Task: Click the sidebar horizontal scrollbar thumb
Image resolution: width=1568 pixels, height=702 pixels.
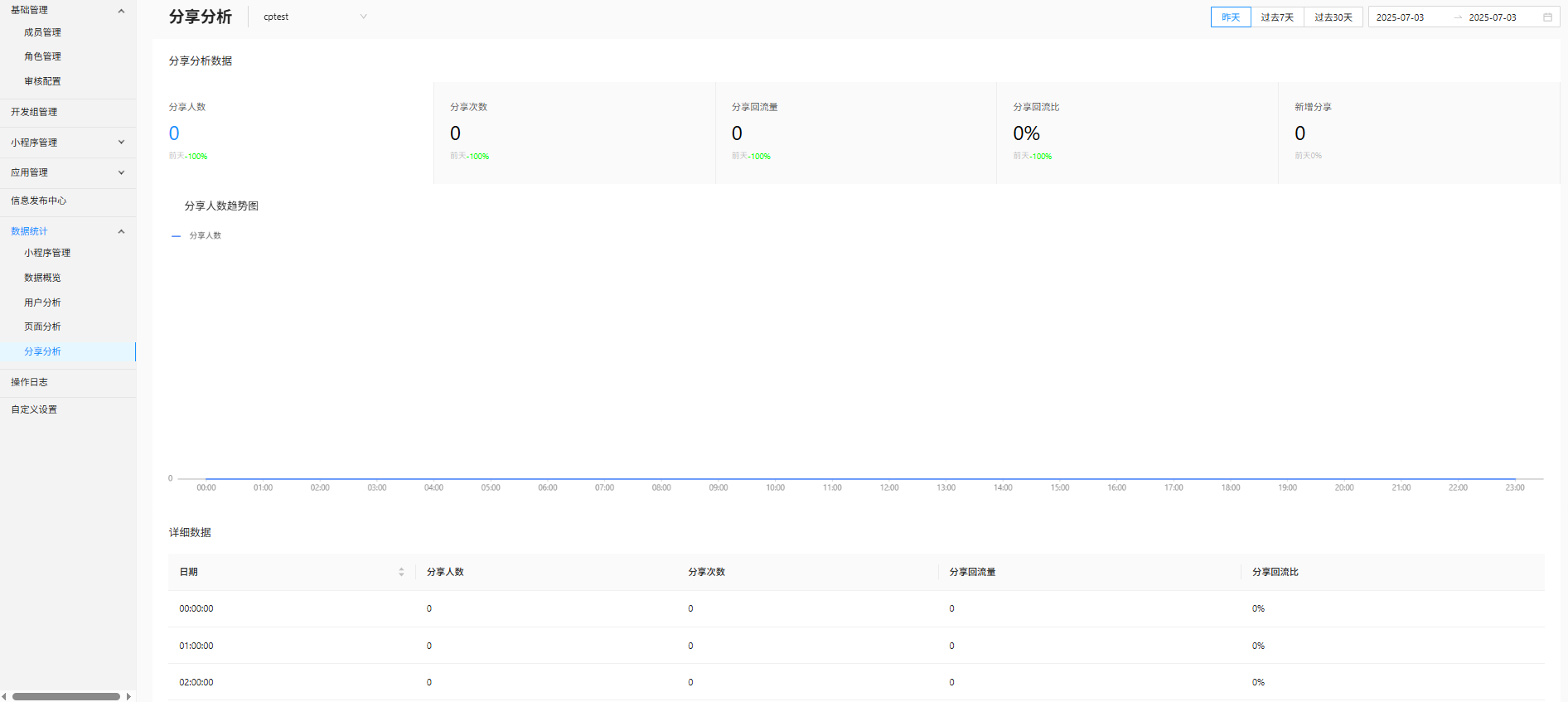Action: coord(66,696)
